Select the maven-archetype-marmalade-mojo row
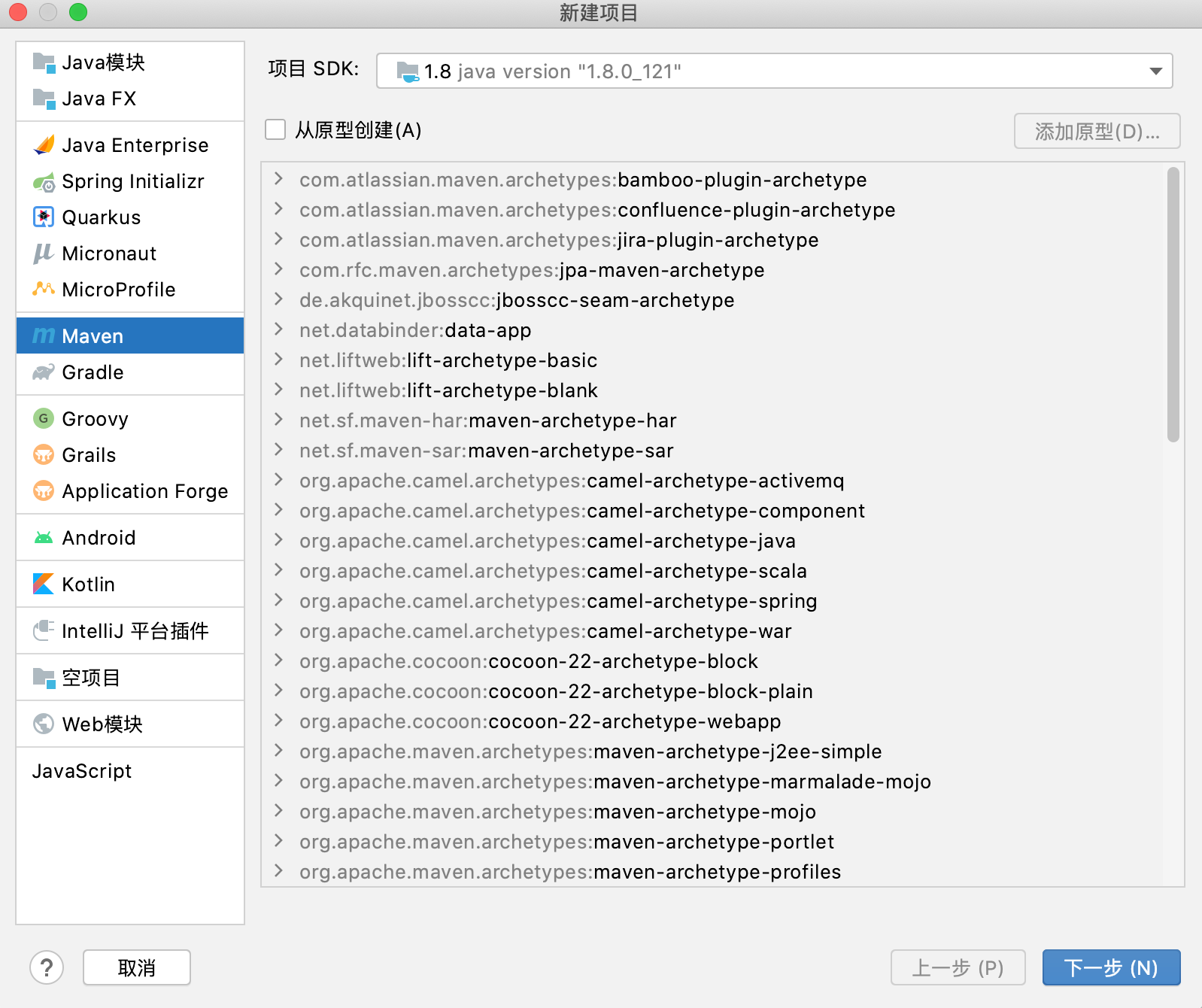 tap(712, 782)
